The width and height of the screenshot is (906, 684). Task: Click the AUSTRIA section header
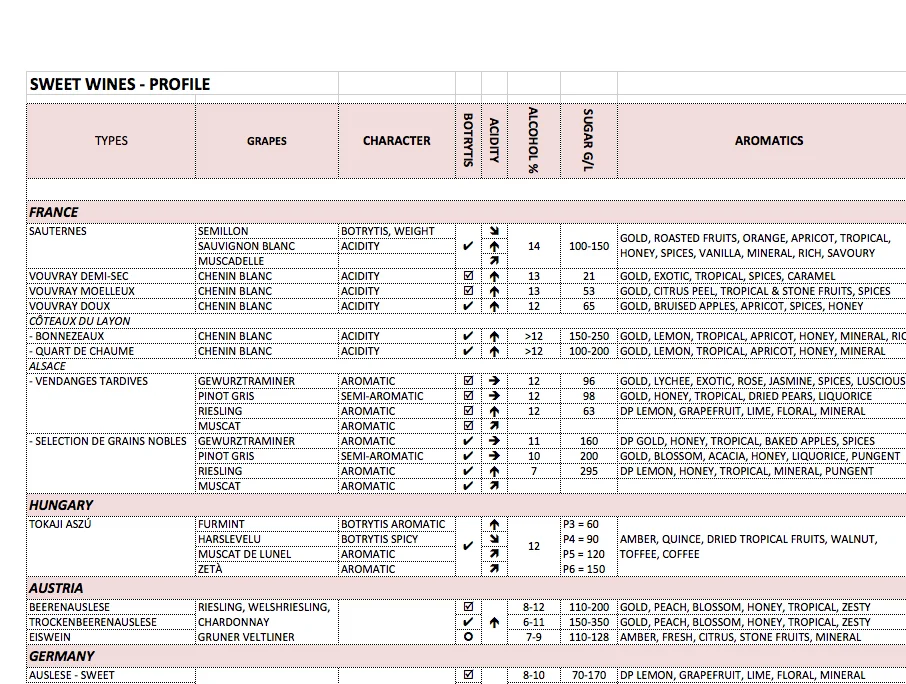click(x=55, y=588)
